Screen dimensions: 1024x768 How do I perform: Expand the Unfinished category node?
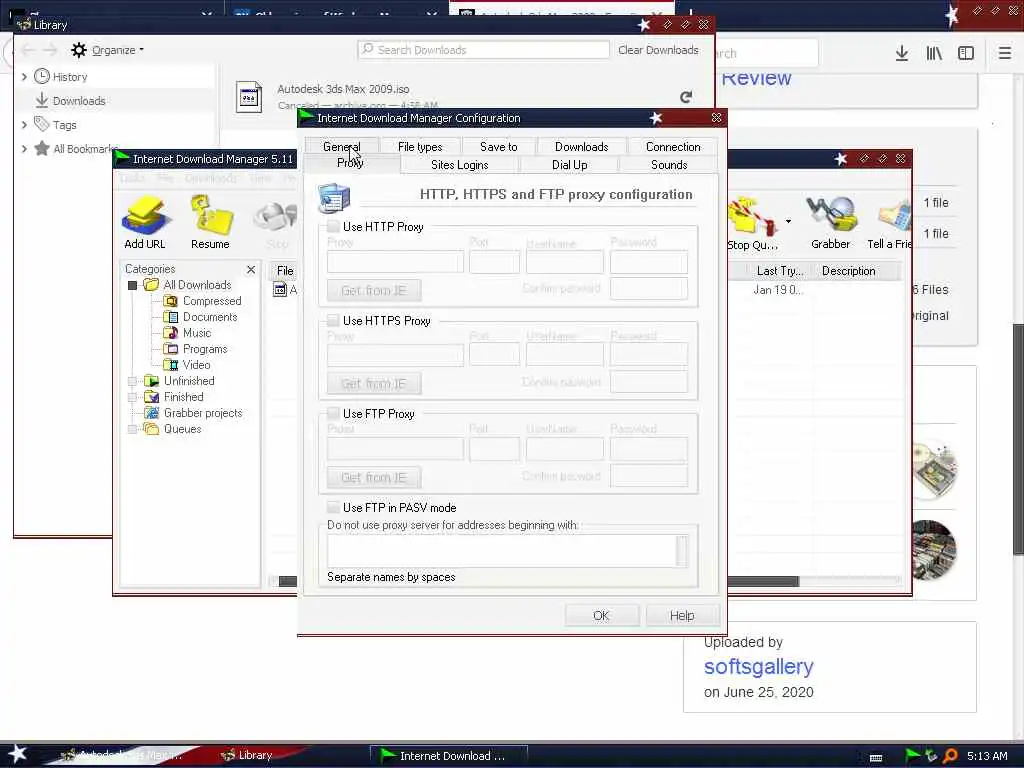[133, 381]
